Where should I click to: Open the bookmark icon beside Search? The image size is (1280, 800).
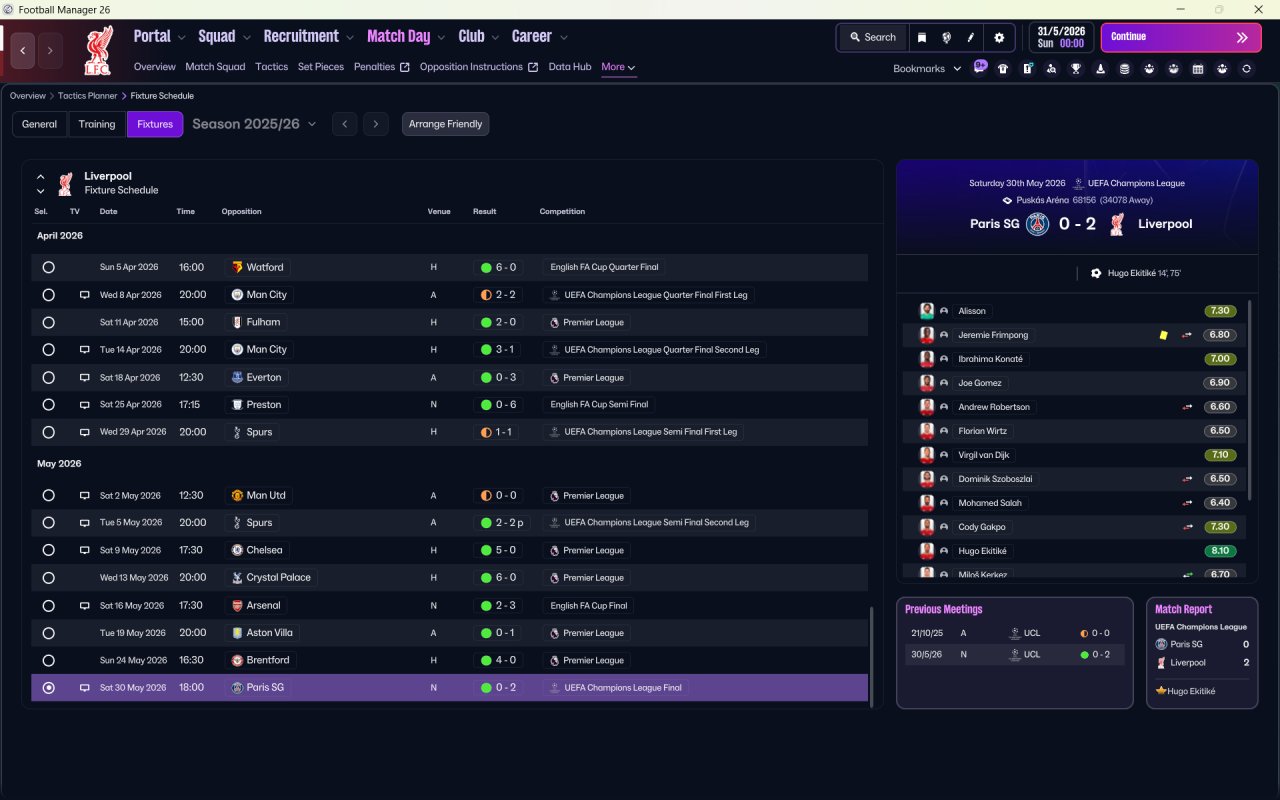[922, 37]
